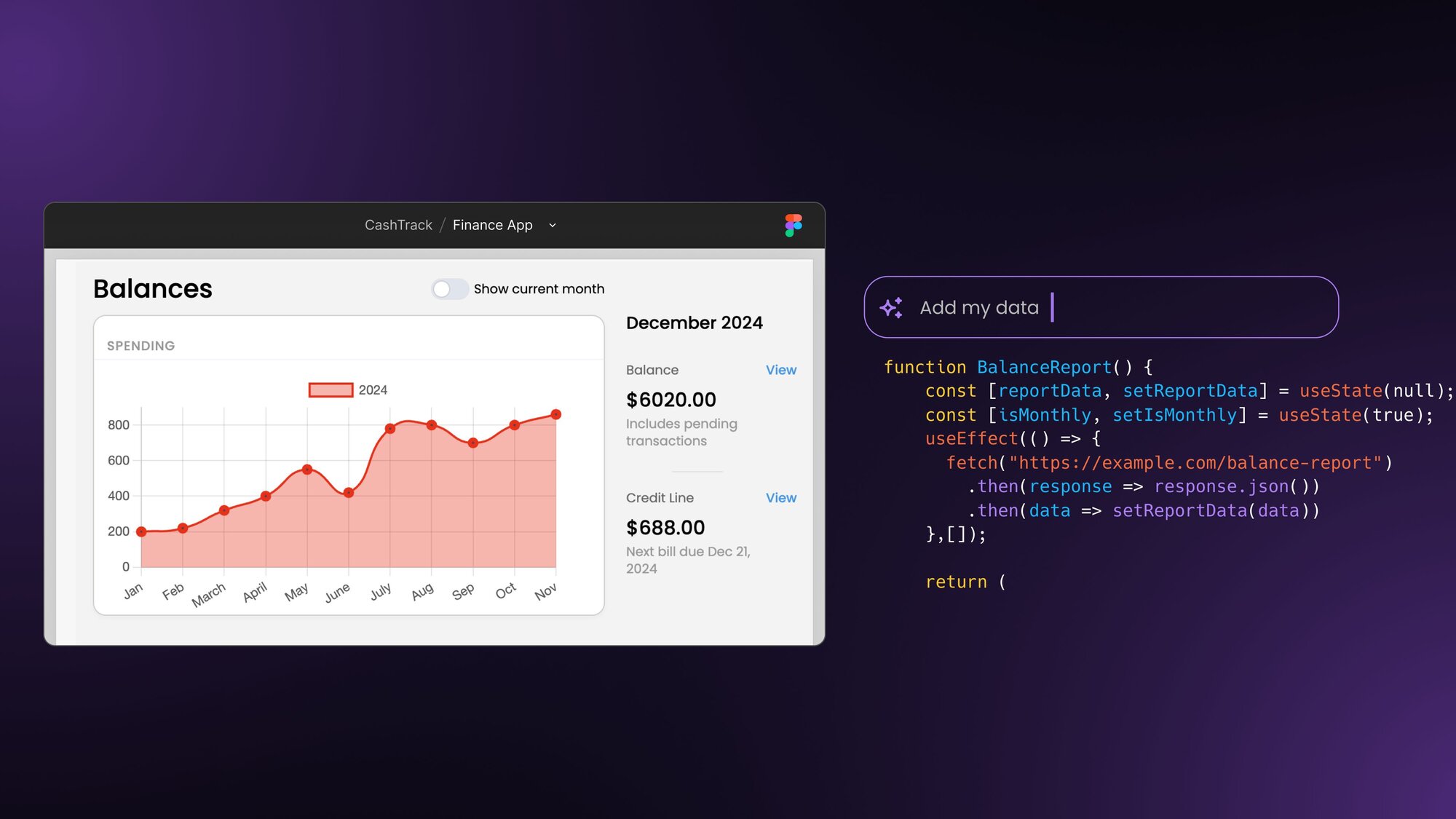
Task: Click the SPENDING card label
Action: (141, 346)
